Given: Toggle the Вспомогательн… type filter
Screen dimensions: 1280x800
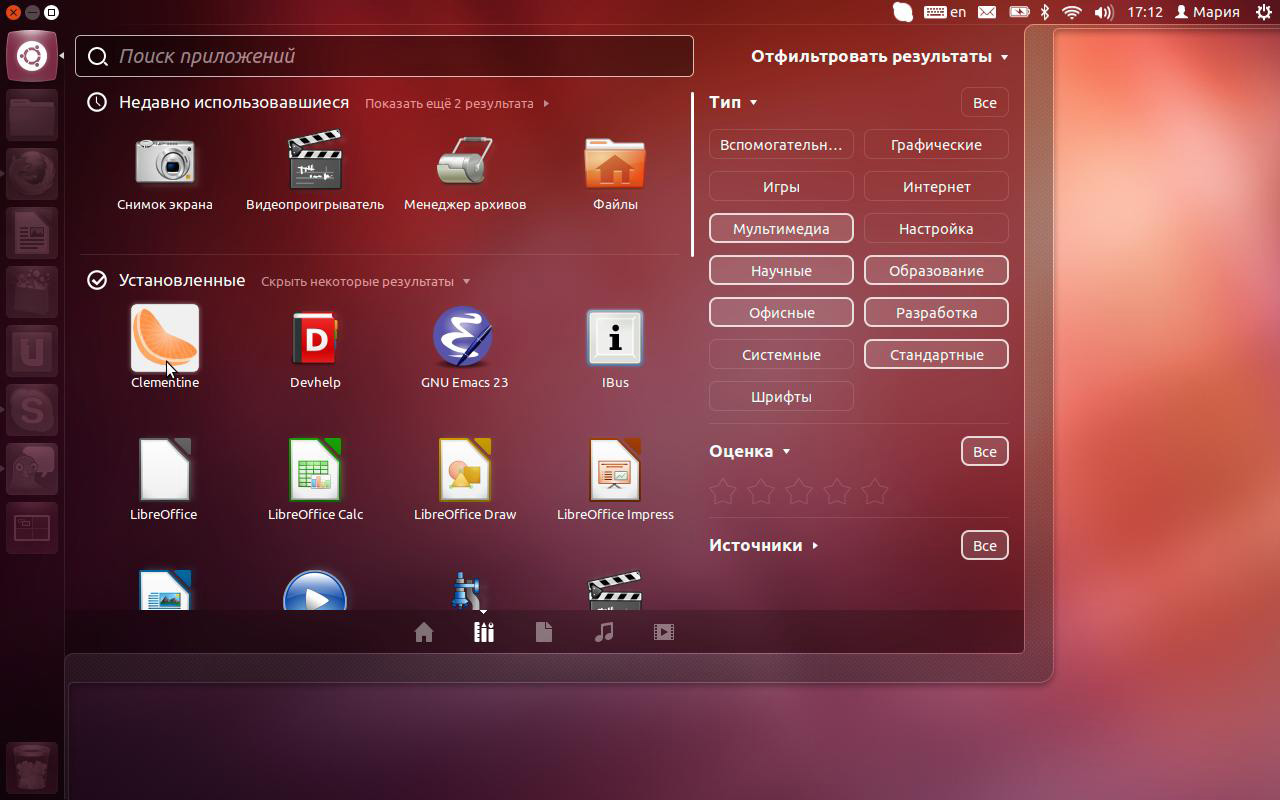Looking at the screenshot, I should pyautogui.click(x=781, y=145).
